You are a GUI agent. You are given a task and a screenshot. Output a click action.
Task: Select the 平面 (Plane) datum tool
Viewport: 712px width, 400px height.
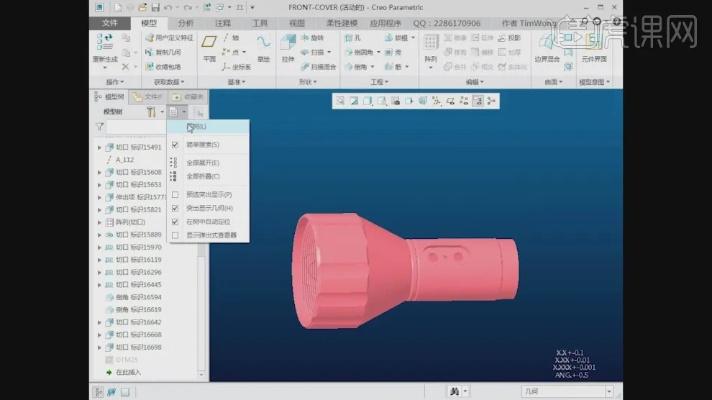(x=210, y=45)
